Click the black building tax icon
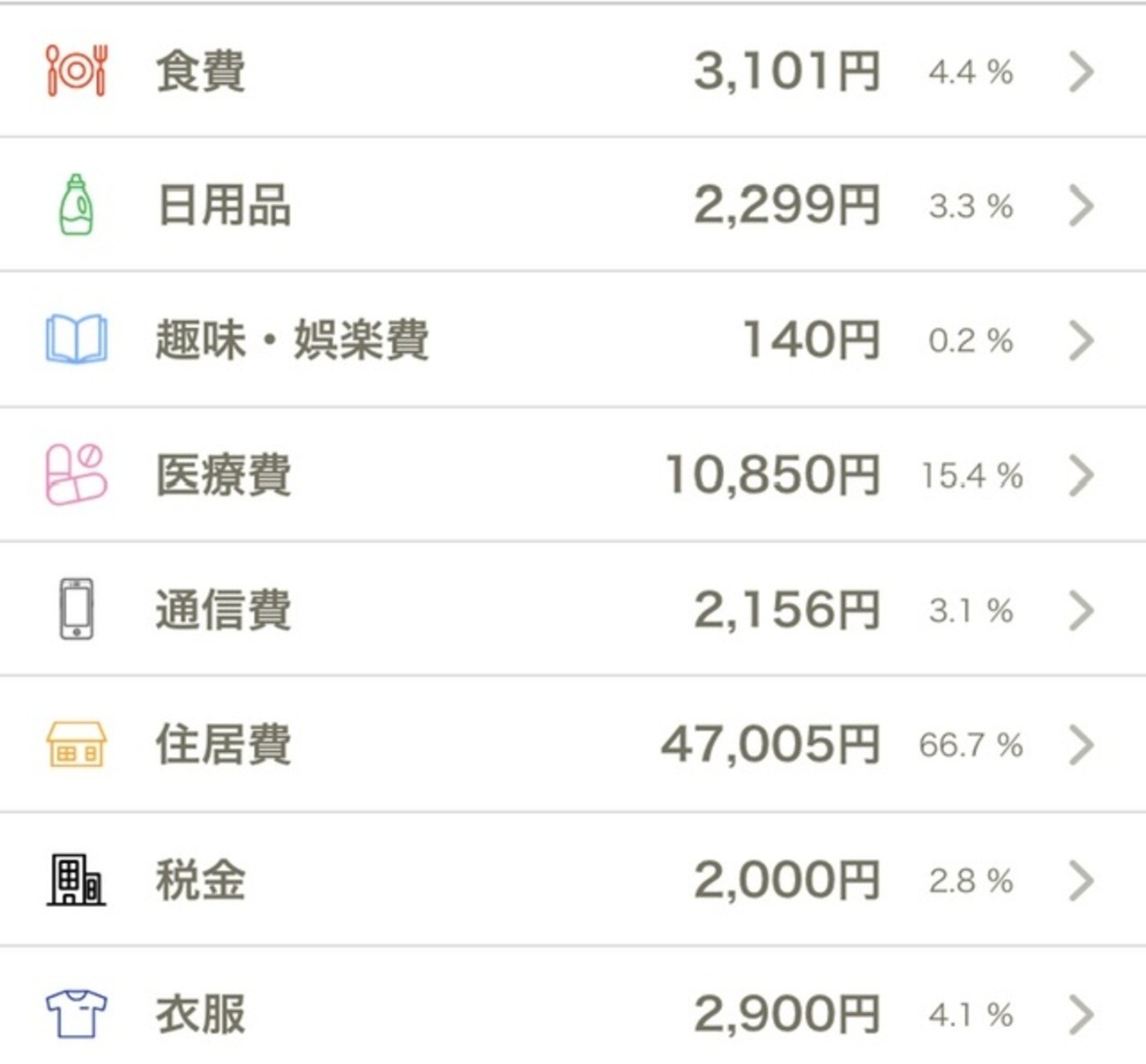This screenshot has height=1064, width=1146. [x=77, y=880]
